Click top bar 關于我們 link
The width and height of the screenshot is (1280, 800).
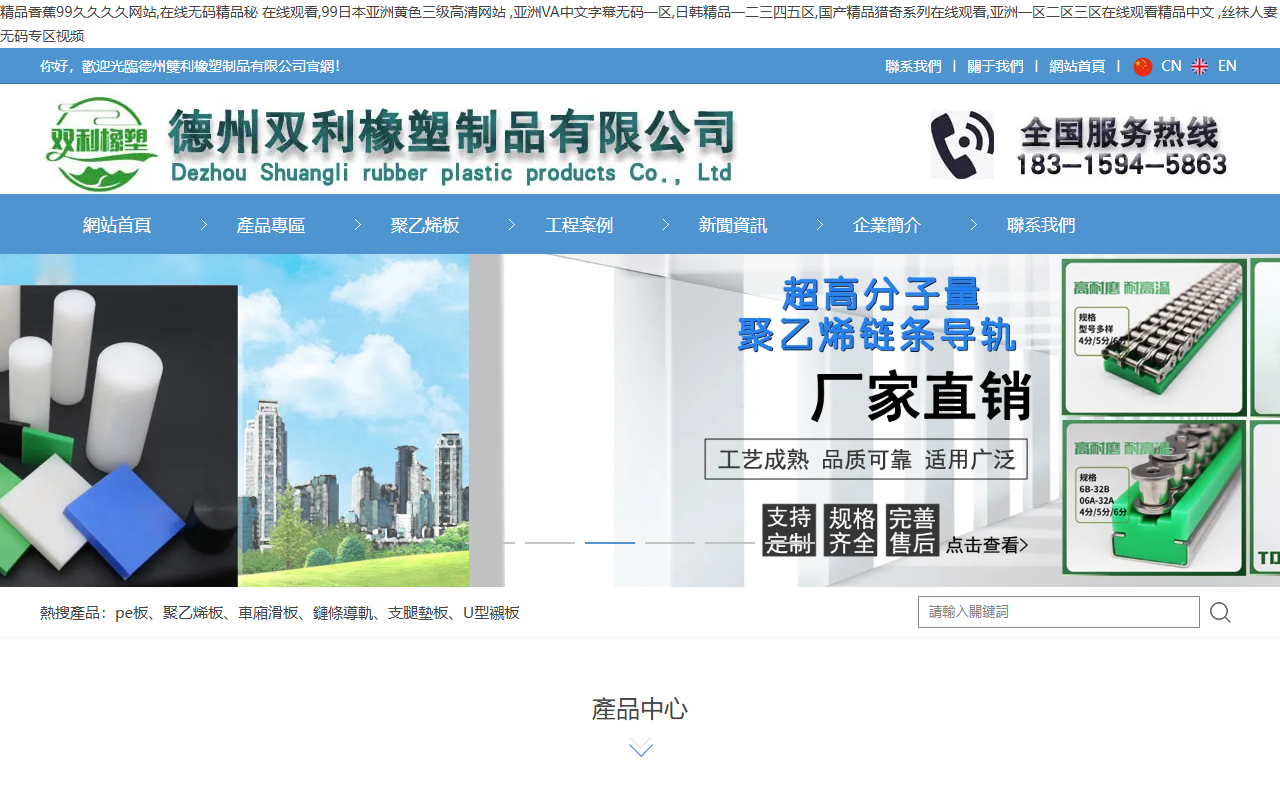pyautogui.click(x=995, y=66)
